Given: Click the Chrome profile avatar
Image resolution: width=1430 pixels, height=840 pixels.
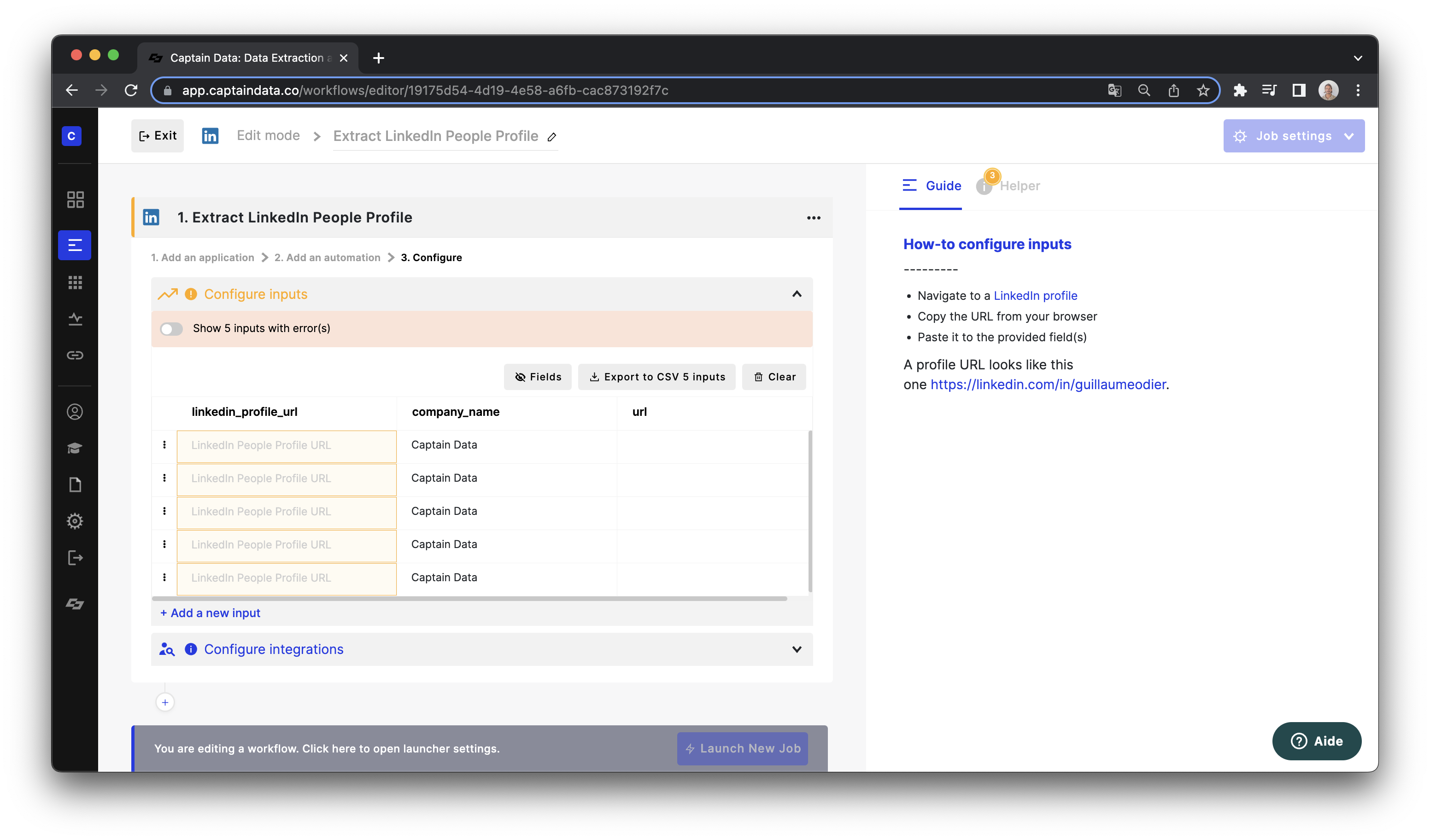Looking at the screenshot, I should pos(1329,90).
